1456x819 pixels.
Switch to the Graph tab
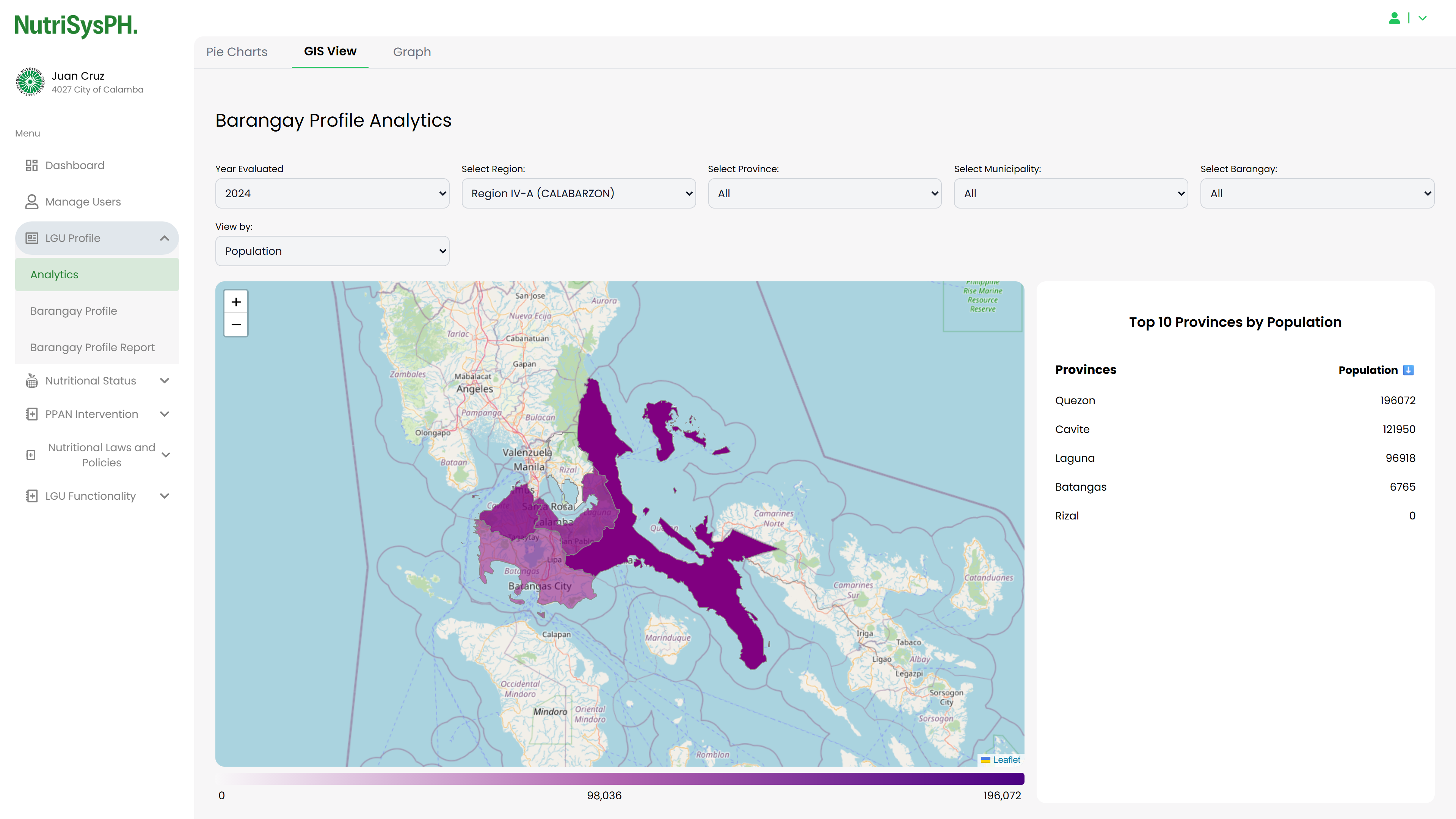click(411, 52)
